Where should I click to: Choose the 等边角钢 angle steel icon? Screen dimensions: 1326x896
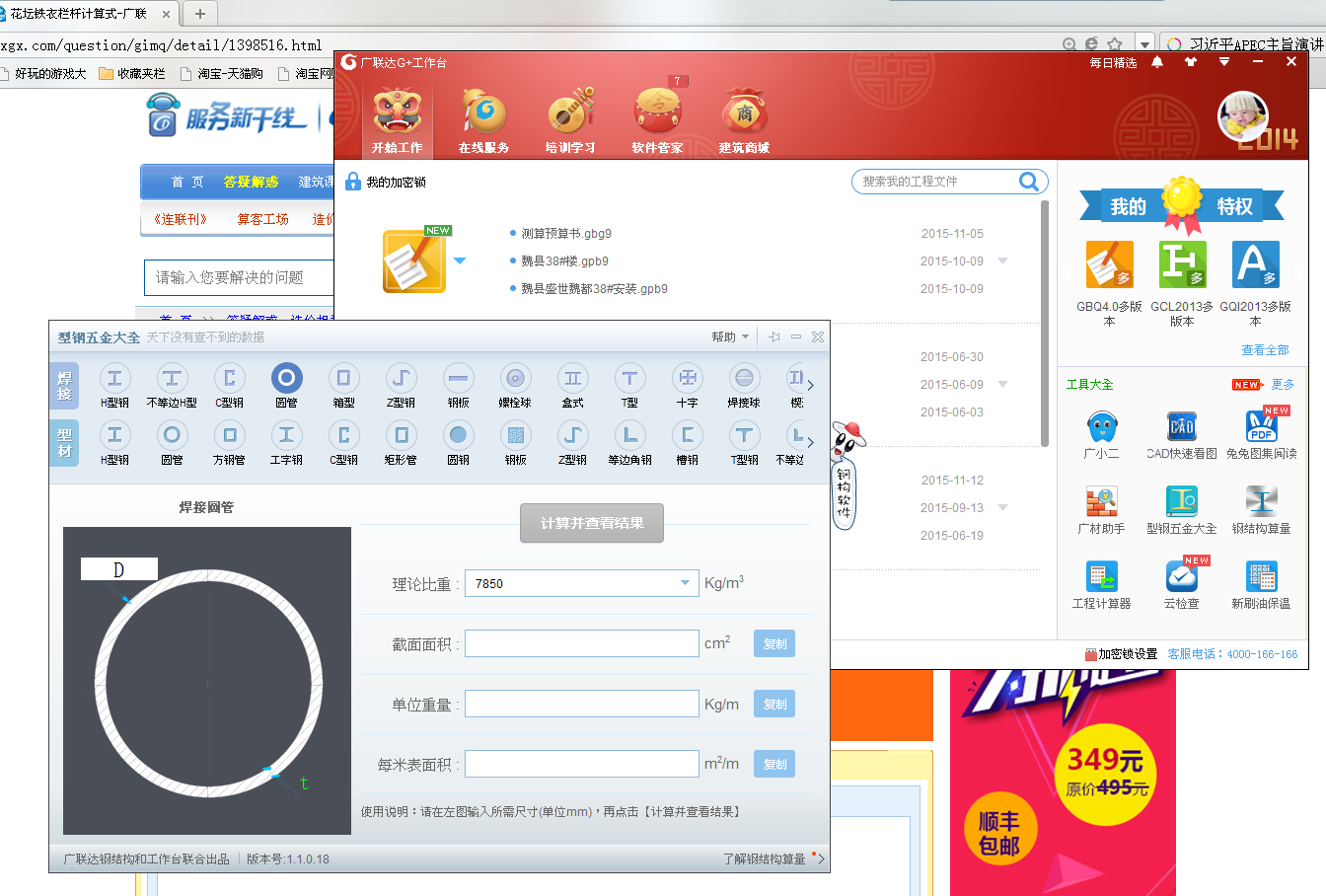(x=629, y=435)
